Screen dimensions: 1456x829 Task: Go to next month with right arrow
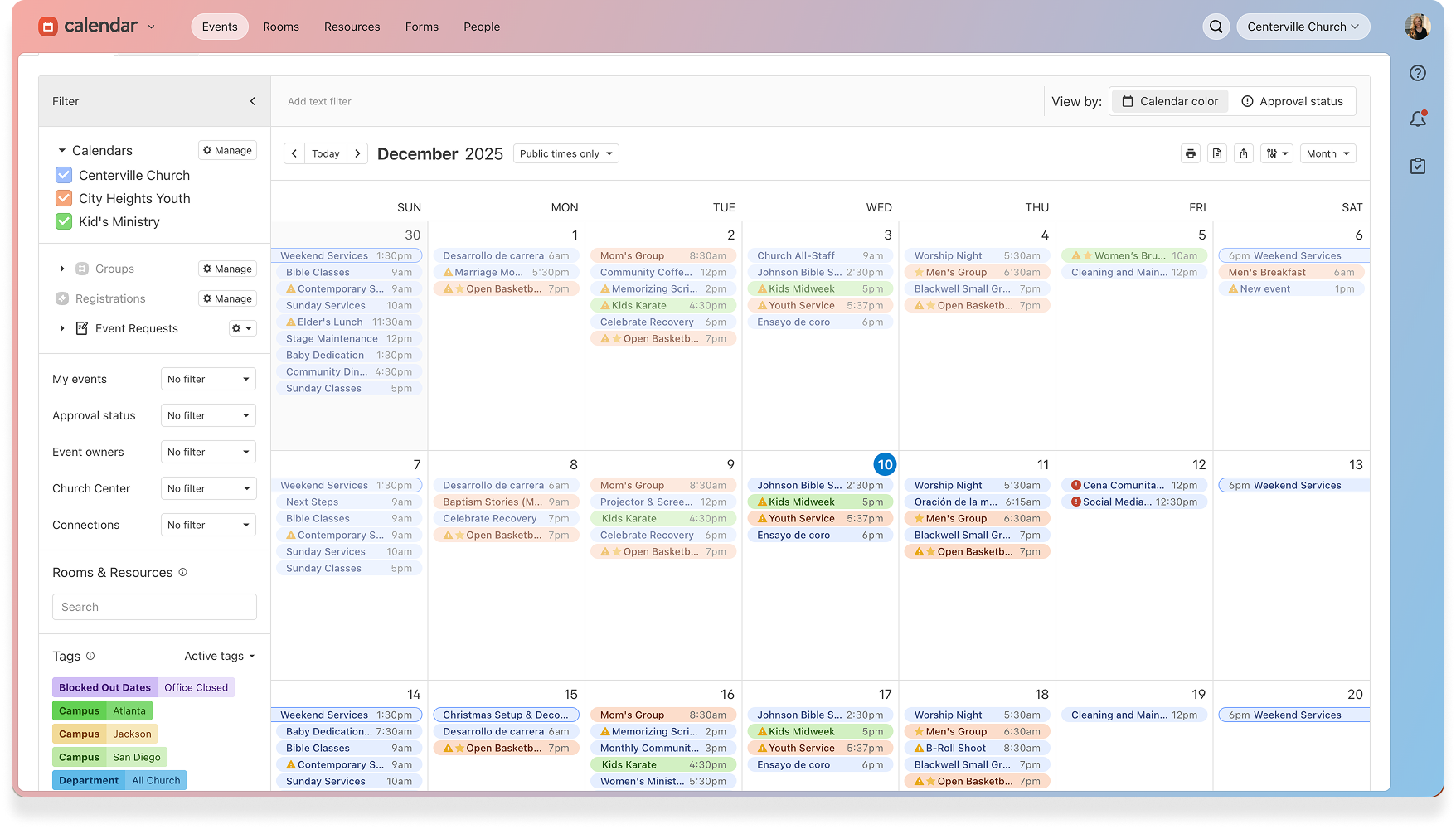(x=357, y=153)
